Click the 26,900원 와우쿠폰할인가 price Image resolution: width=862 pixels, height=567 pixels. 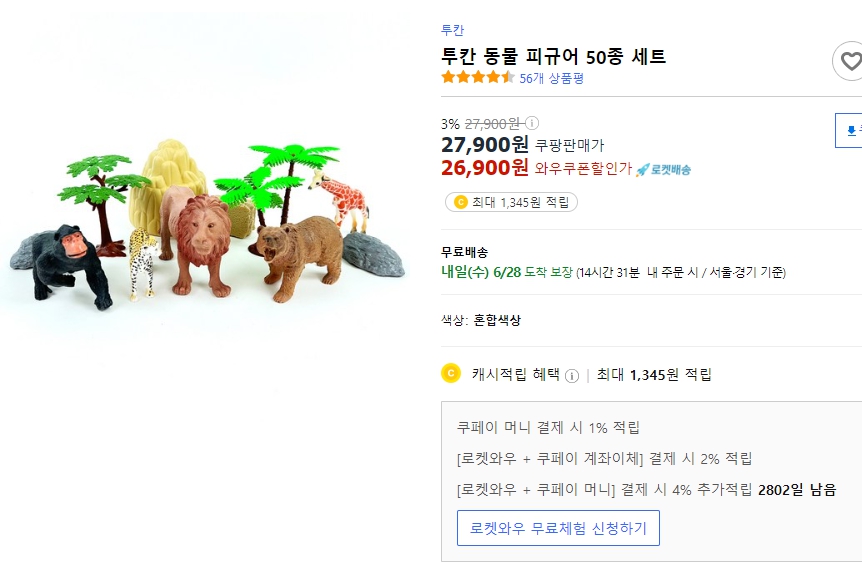click(485, 168)
